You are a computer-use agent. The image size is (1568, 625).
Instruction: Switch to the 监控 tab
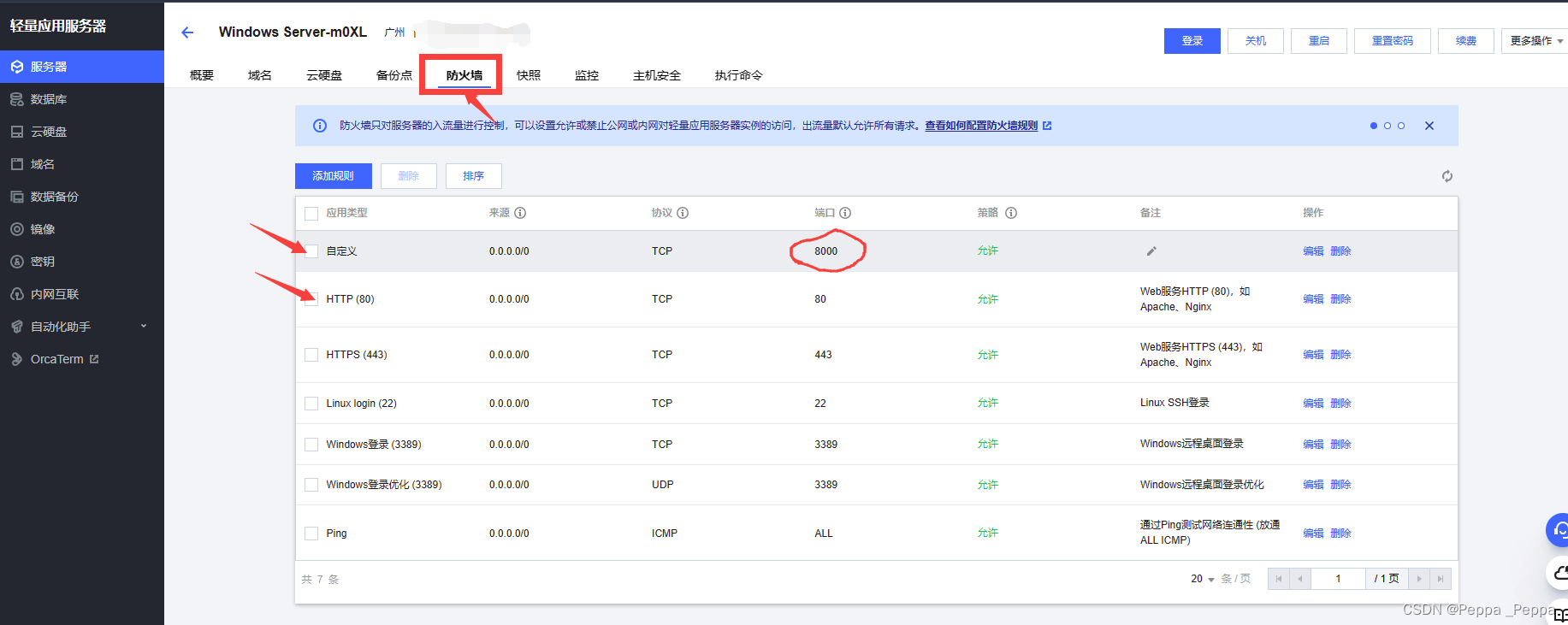pyautogui.click(x=587, y=75)
